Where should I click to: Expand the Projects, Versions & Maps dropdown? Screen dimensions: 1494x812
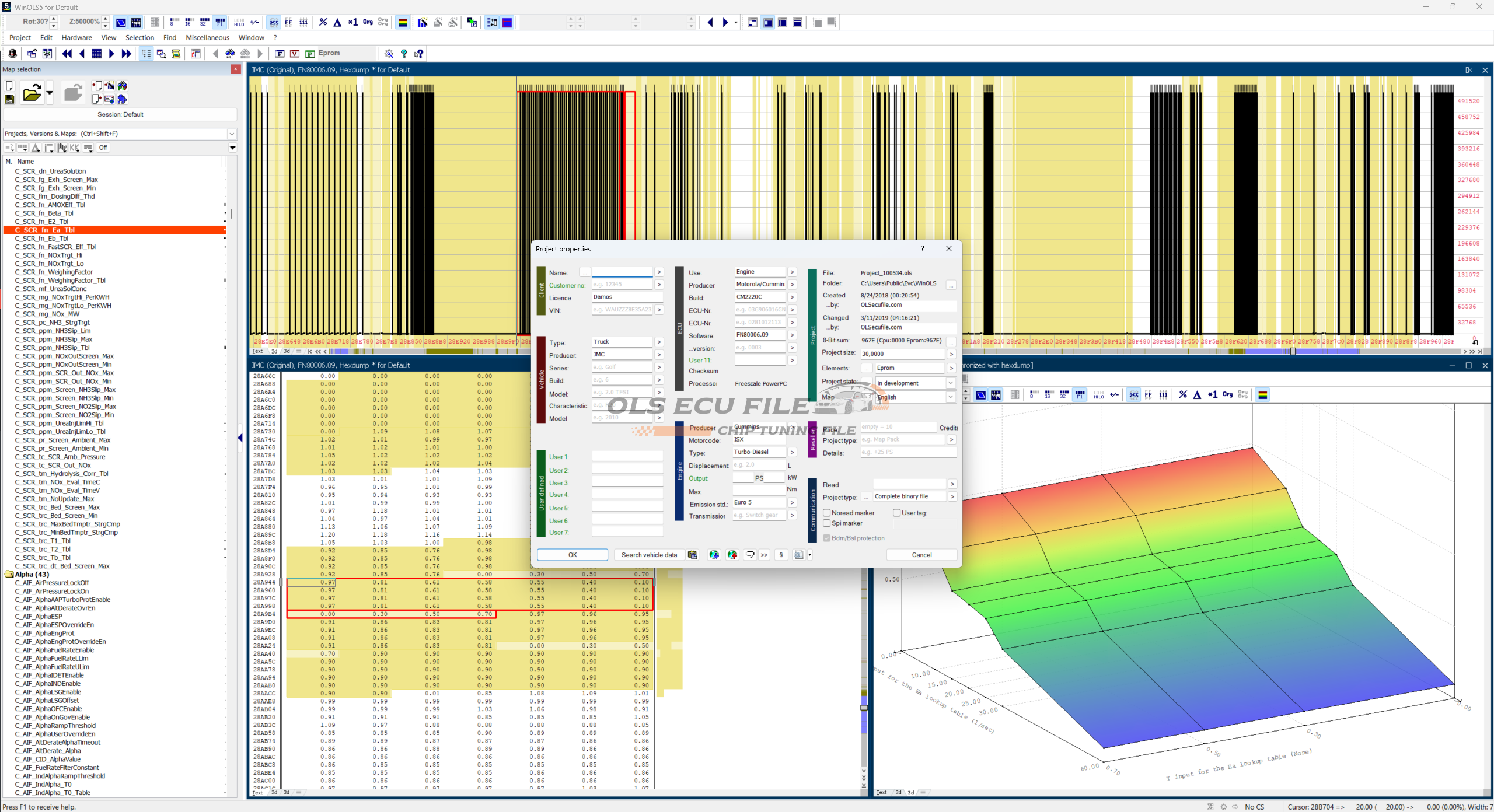(x=232, y=134)
